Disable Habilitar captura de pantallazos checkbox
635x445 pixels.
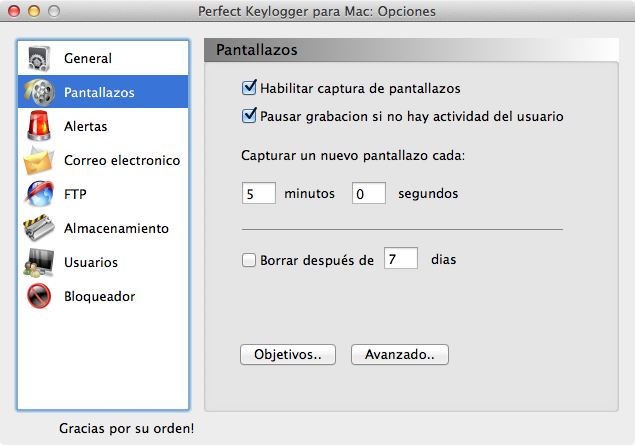(x=249, y=87)
